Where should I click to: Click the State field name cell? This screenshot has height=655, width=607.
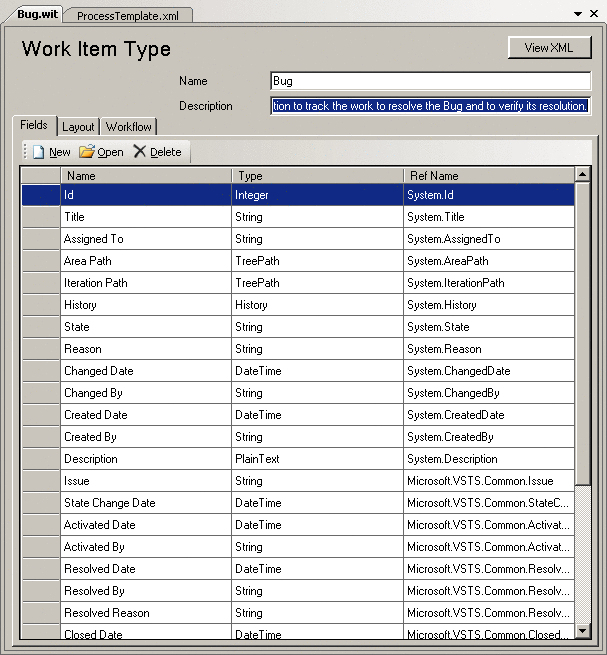pos(146,327)
